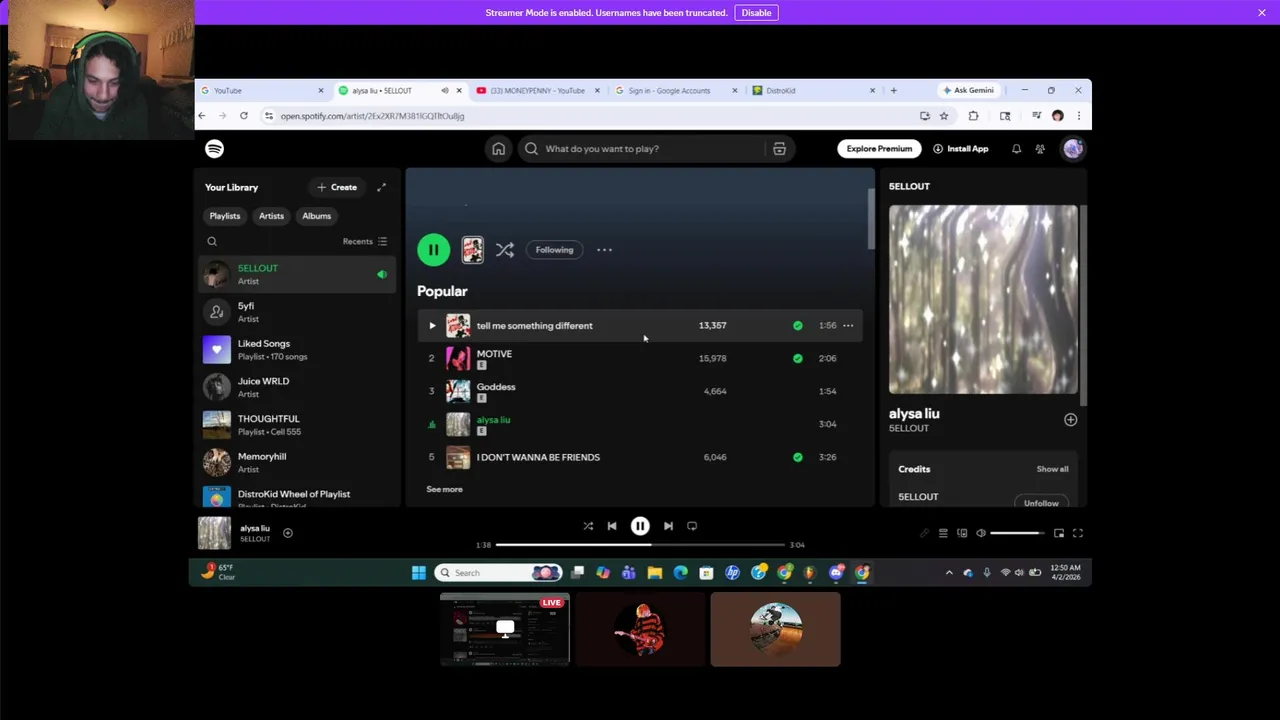1280x720 pixels.
Task: Add the now-playing track to playlist in player bar
Action: point(288,533)
